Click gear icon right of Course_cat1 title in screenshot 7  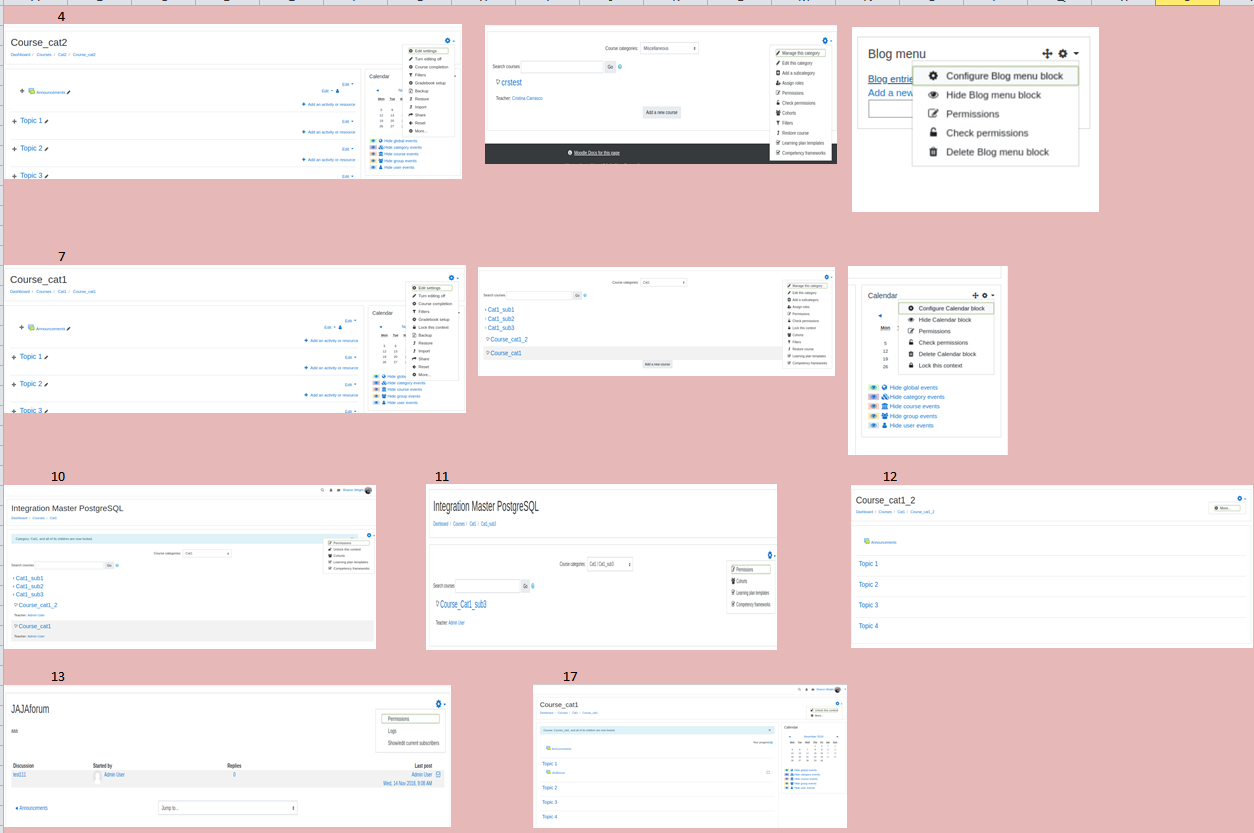452,277
